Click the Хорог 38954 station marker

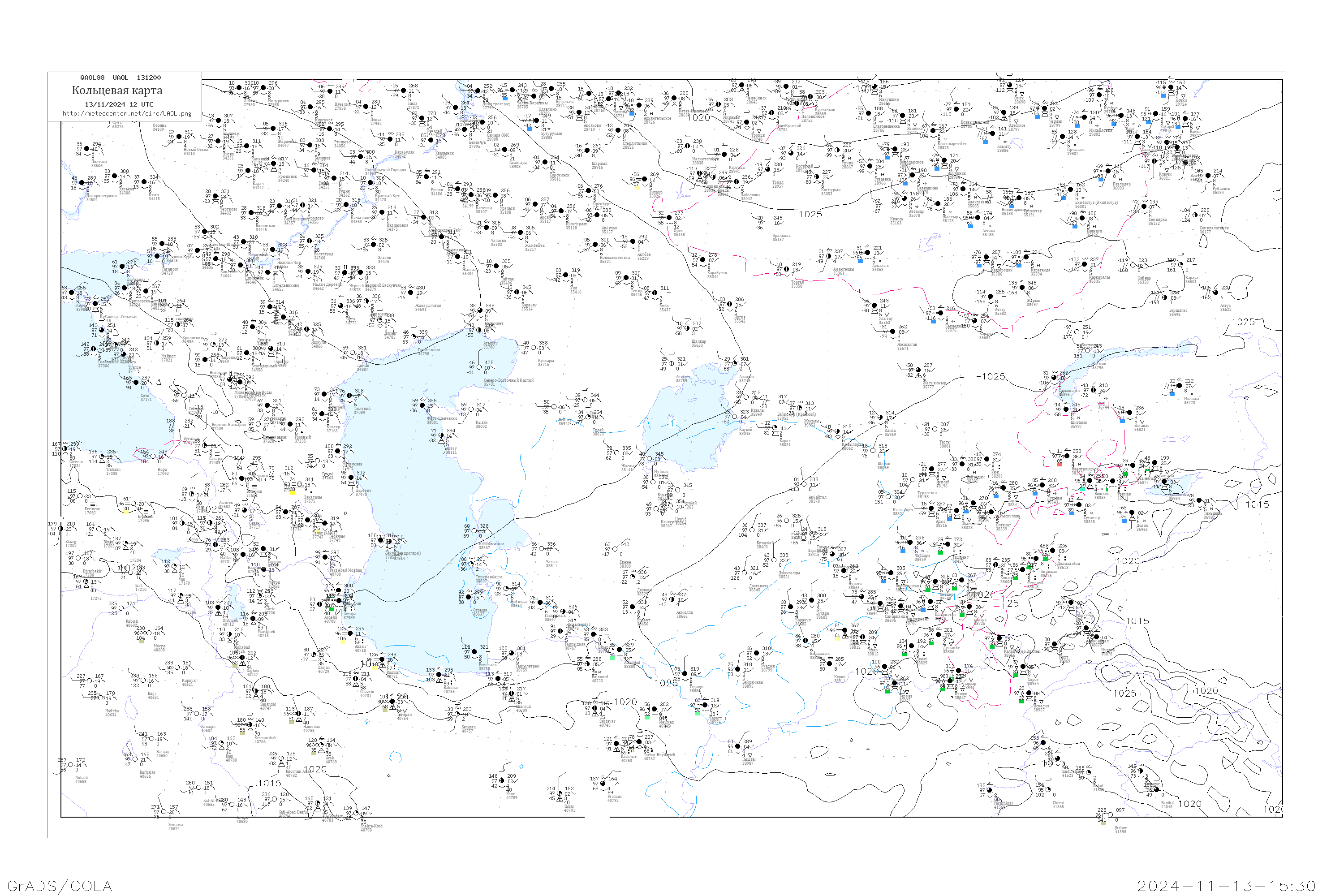1022,667
